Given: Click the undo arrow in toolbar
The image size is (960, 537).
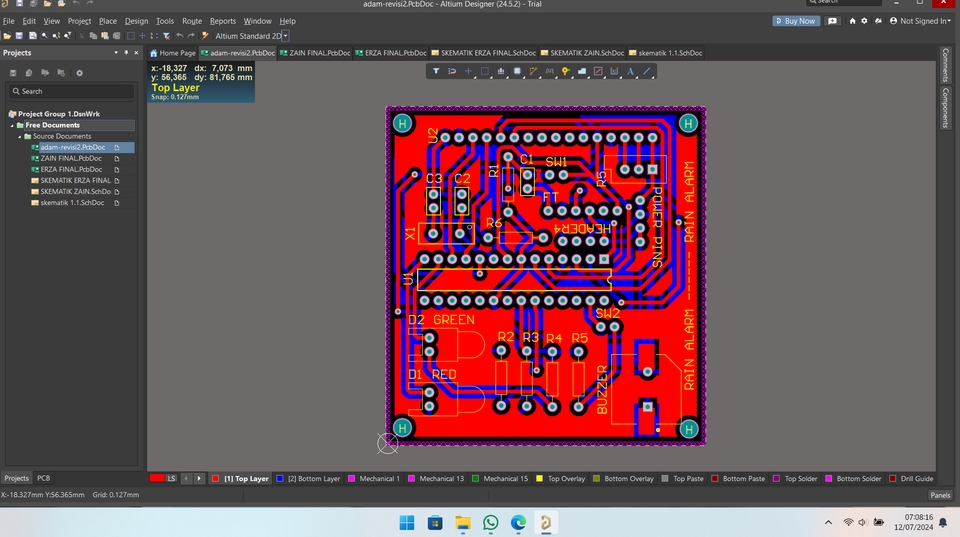Looking at the screenshot, I should point(179,36).
